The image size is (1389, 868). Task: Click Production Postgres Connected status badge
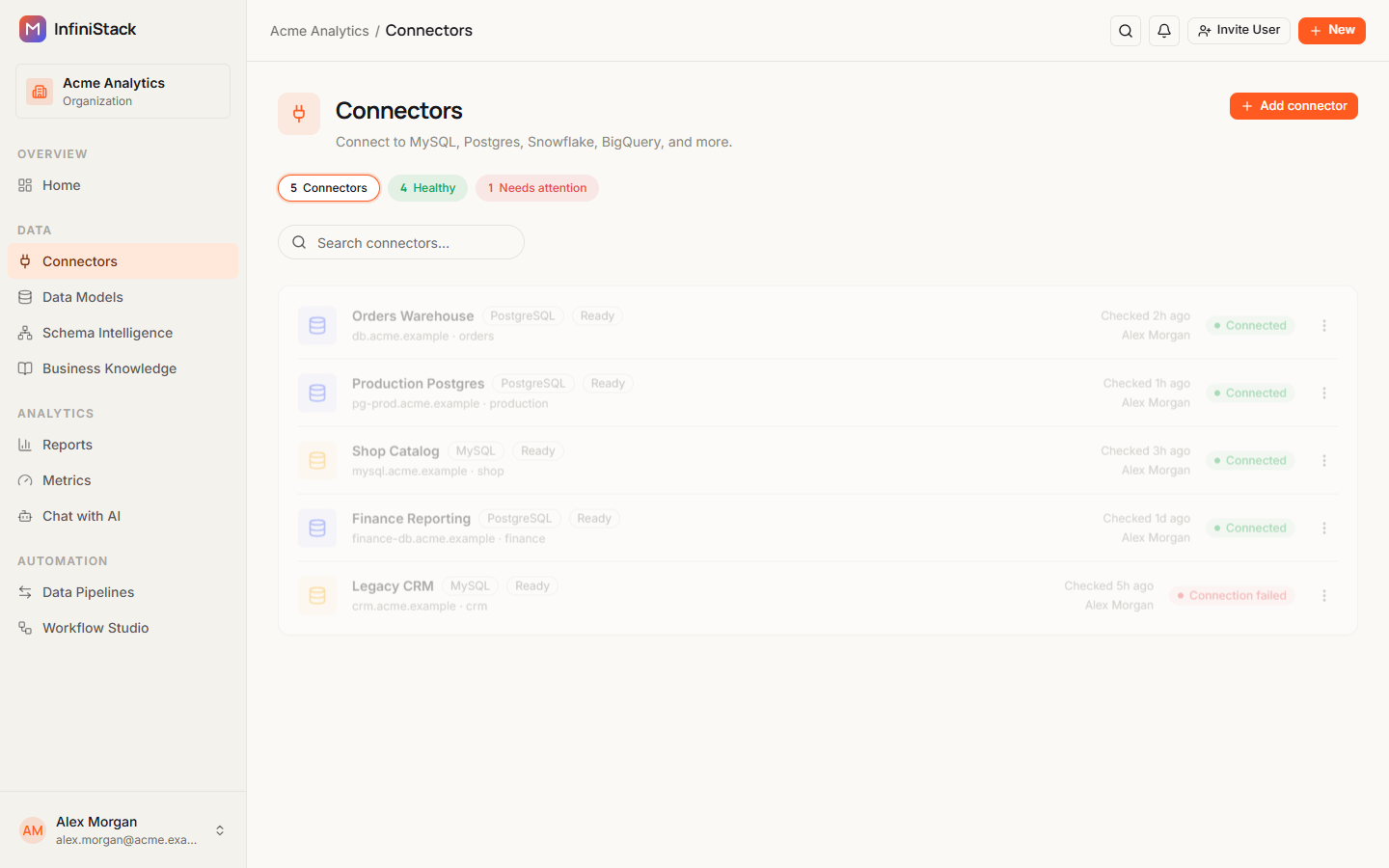[1250, 393]
